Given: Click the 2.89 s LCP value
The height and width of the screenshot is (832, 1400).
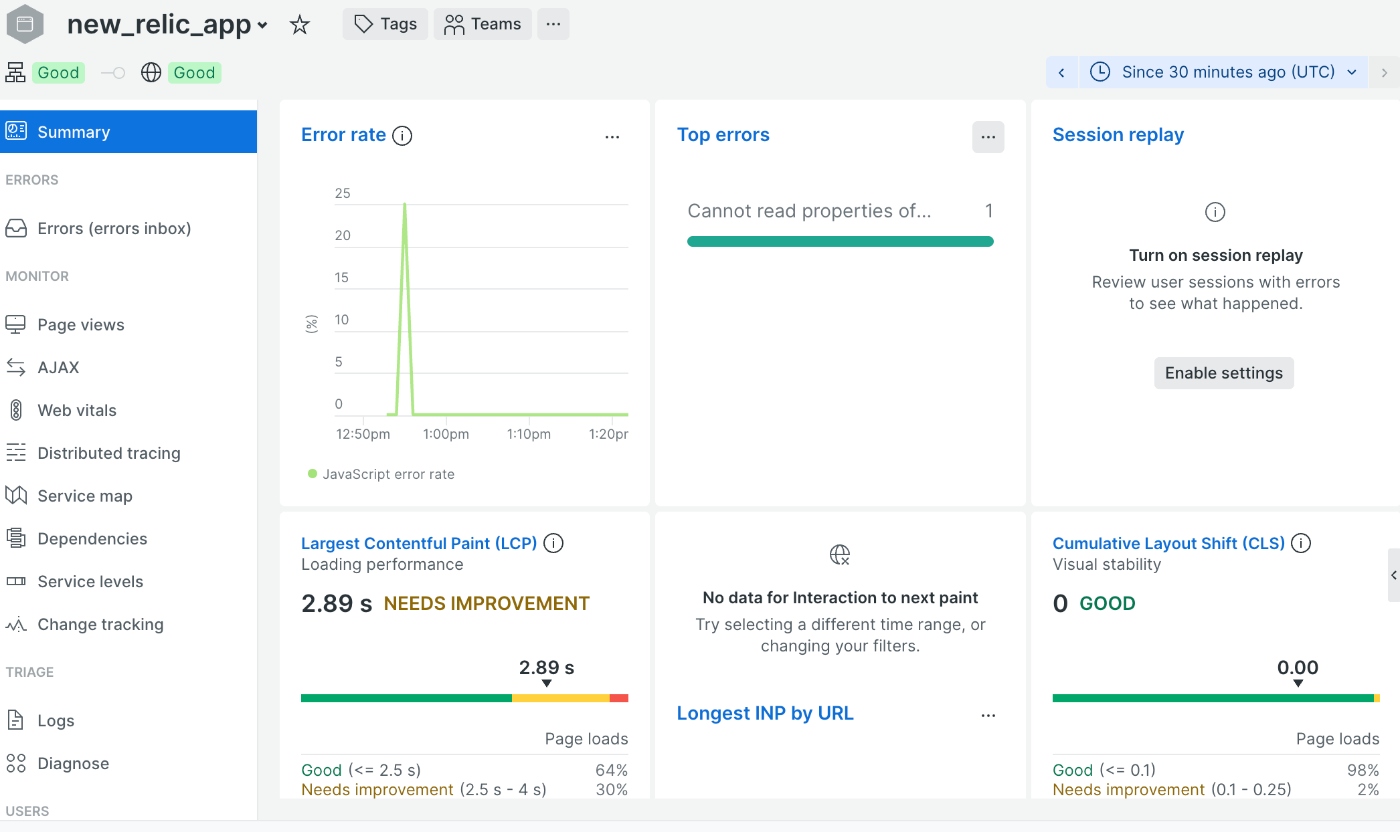Looking at the screenshot, I should click(x=337, y=603).
